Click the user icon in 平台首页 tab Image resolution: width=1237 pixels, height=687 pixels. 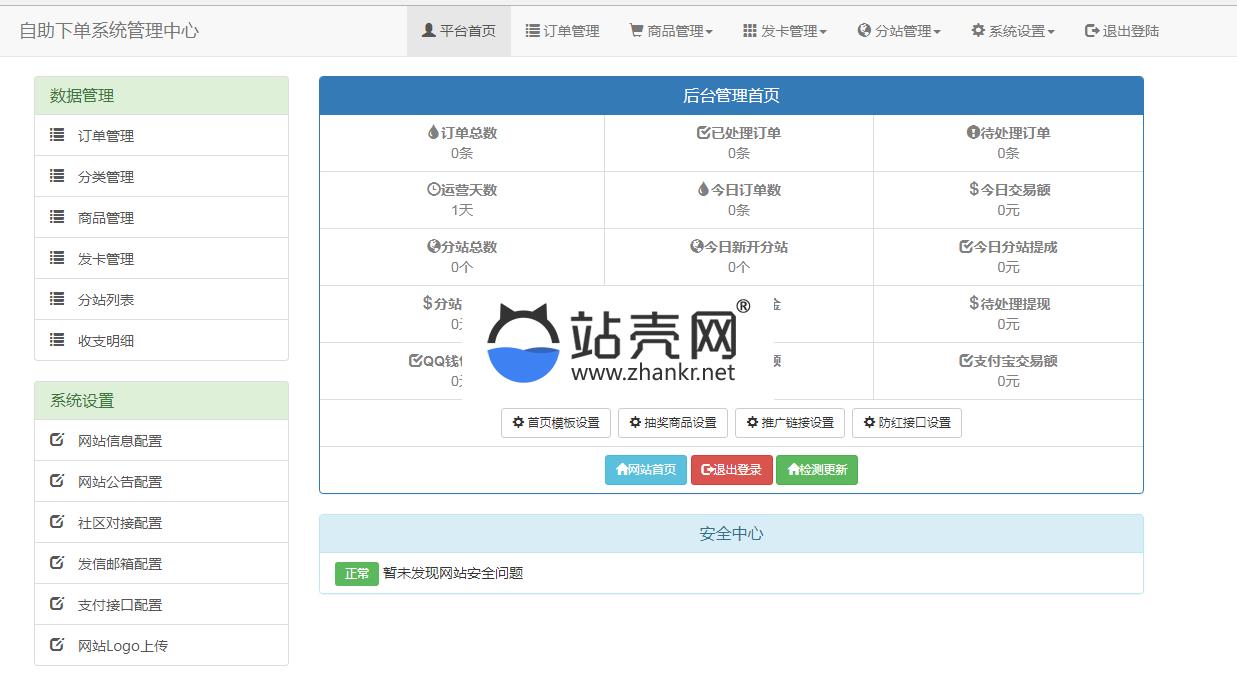pos(428,31)
